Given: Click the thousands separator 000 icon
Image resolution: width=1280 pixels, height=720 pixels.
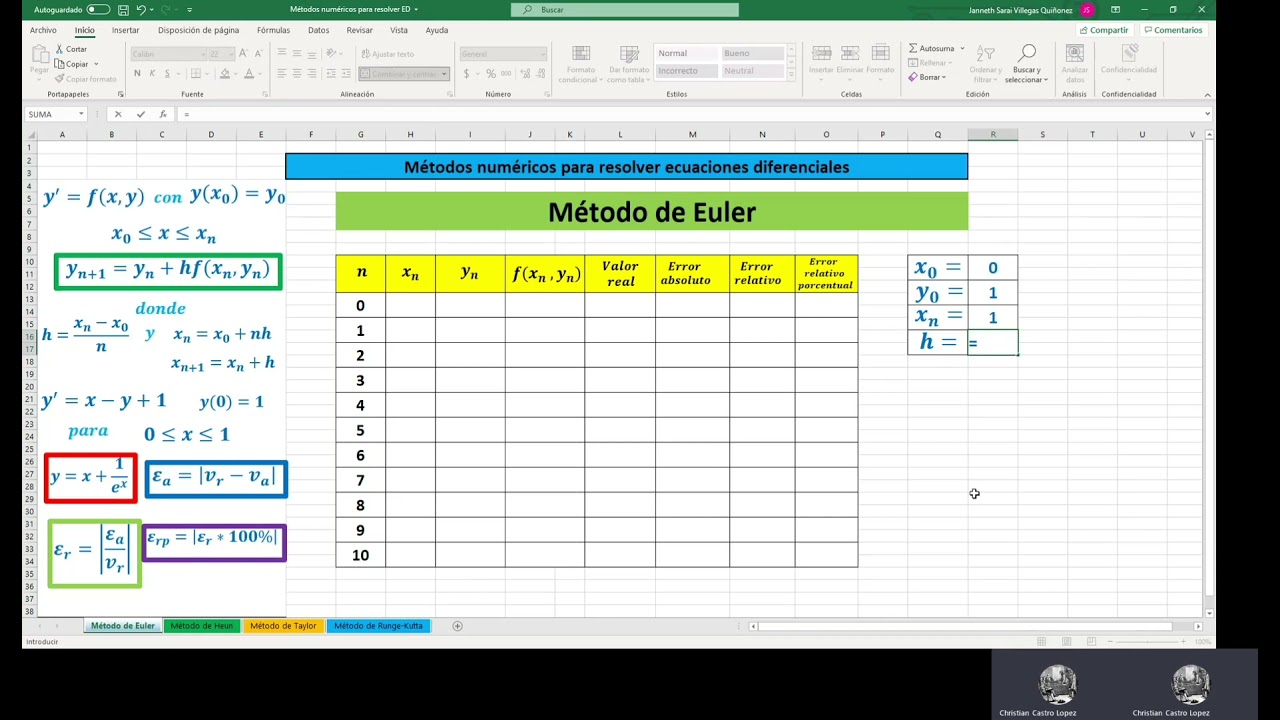Looking at the screenshot, I should point(506,73).
